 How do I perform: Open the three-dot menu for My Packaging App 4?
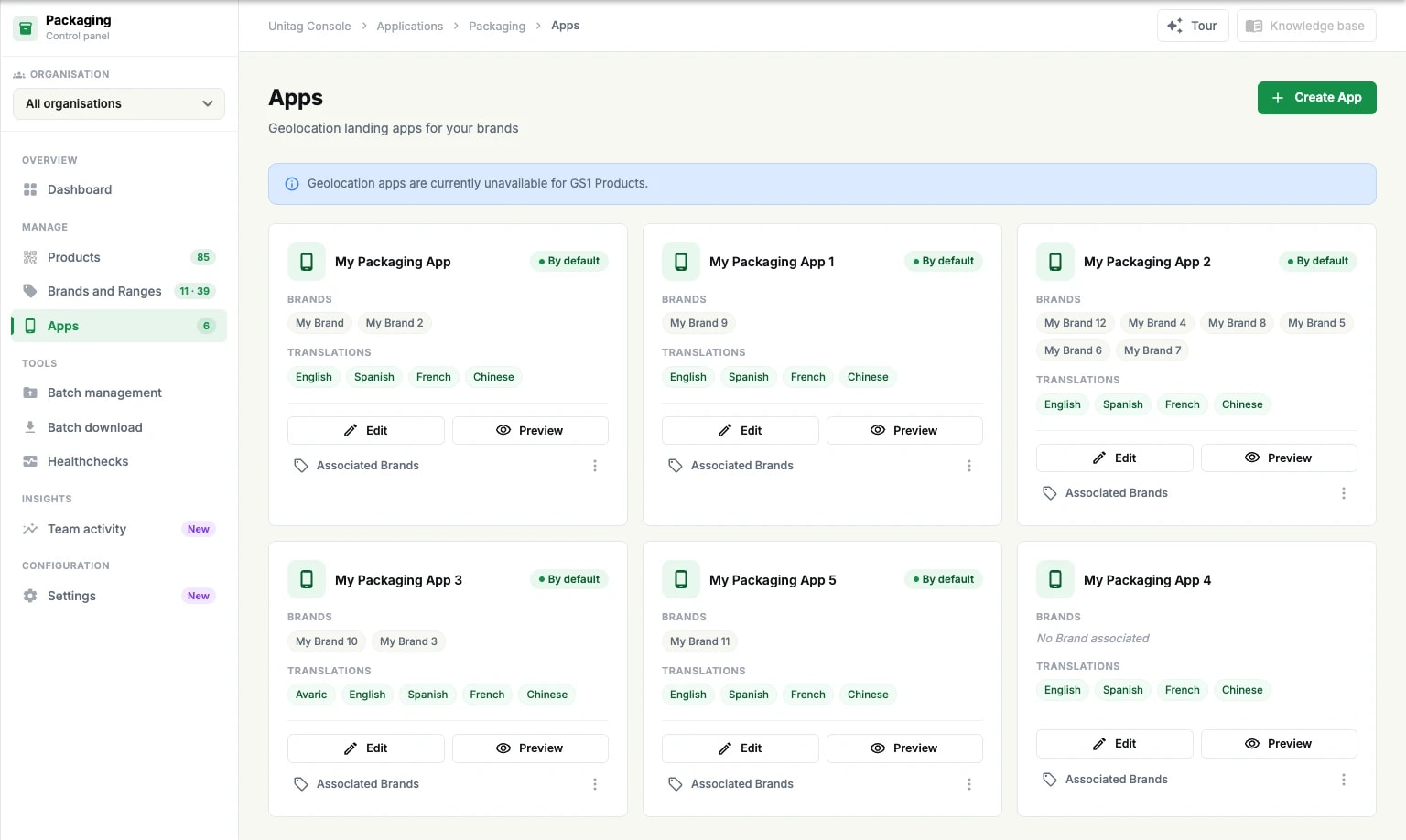point(1344,780)
